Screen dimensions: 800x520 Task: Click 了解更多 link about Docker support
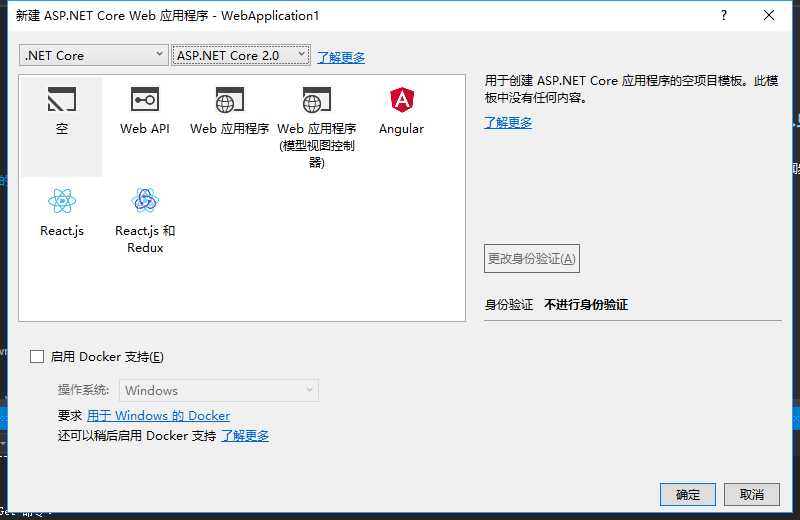245,435
